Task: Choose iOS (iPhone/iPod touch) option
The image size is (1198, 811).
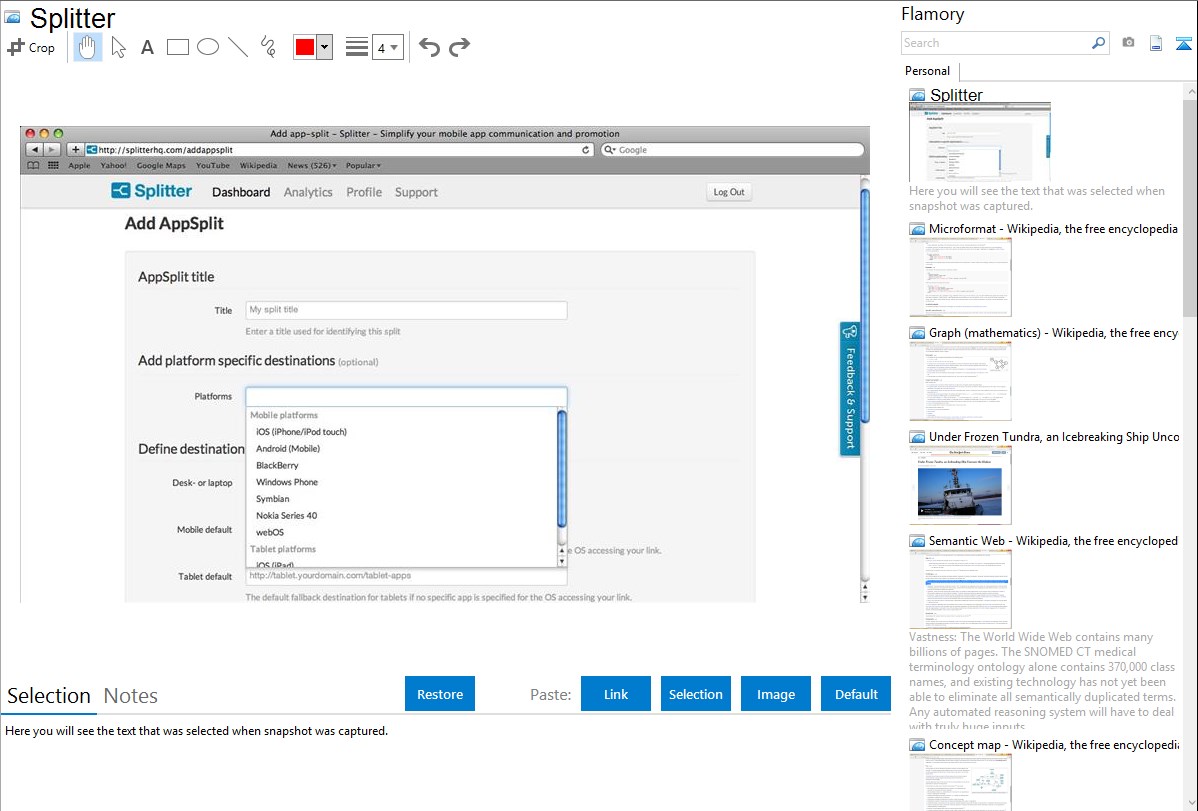Action: [x=301, y=432]
